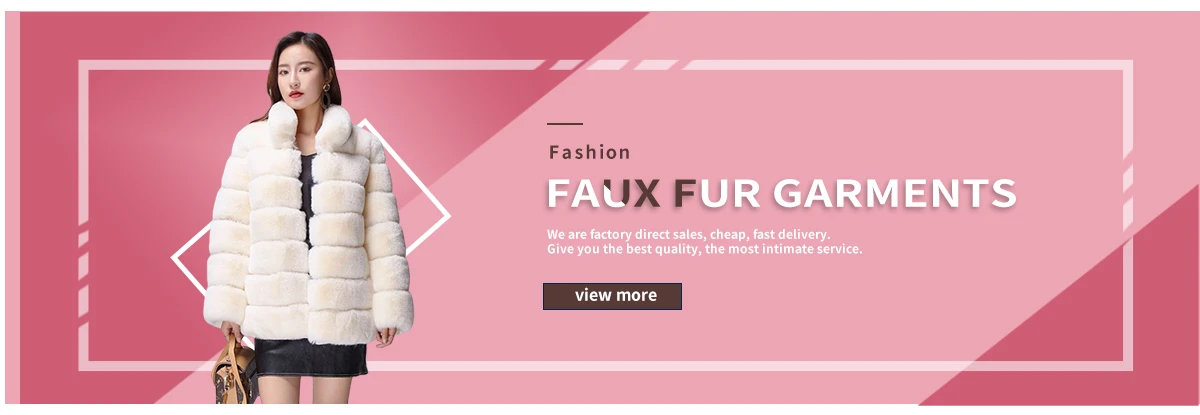Viewport: 1200px width, 415px height.
Task: Click the brown handbag the model holds
Action: [237, 374]
